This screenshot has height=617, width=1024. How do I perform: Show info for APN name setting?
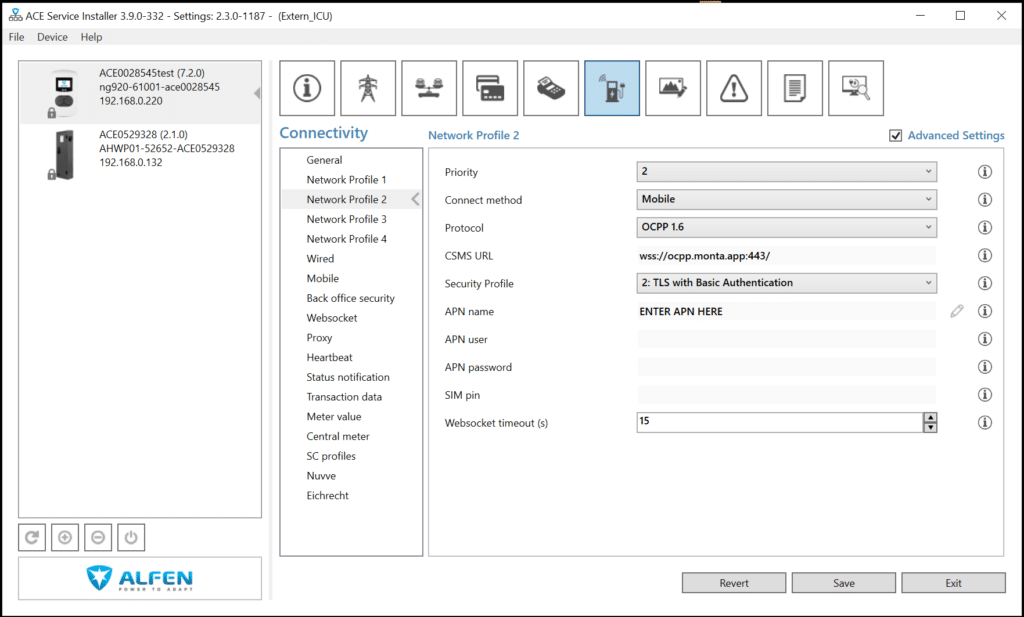[985, 311]
